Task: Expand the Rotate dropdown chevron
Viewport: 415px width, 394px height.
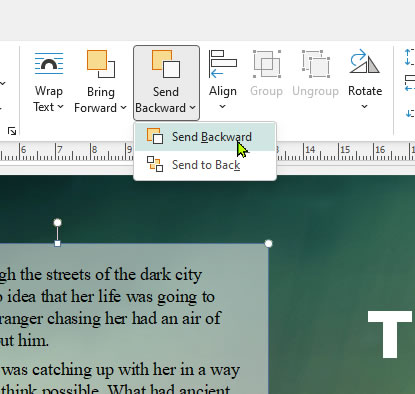Action: click(364, 107)
